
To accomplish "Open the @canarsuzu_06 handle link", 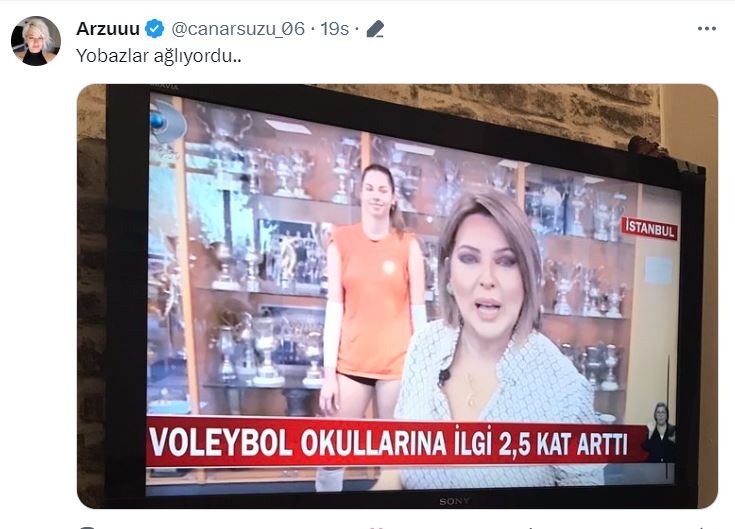I will pyautogui.click(x=238, y=29).
